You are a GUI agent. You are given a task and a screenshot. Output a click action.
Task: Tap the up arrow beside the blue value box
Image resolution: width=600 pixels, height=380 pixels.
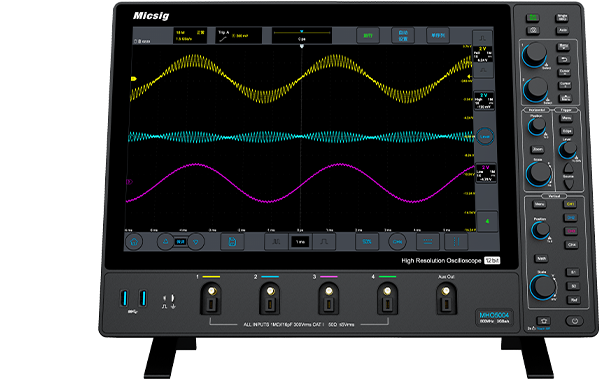tap(166, 242)
